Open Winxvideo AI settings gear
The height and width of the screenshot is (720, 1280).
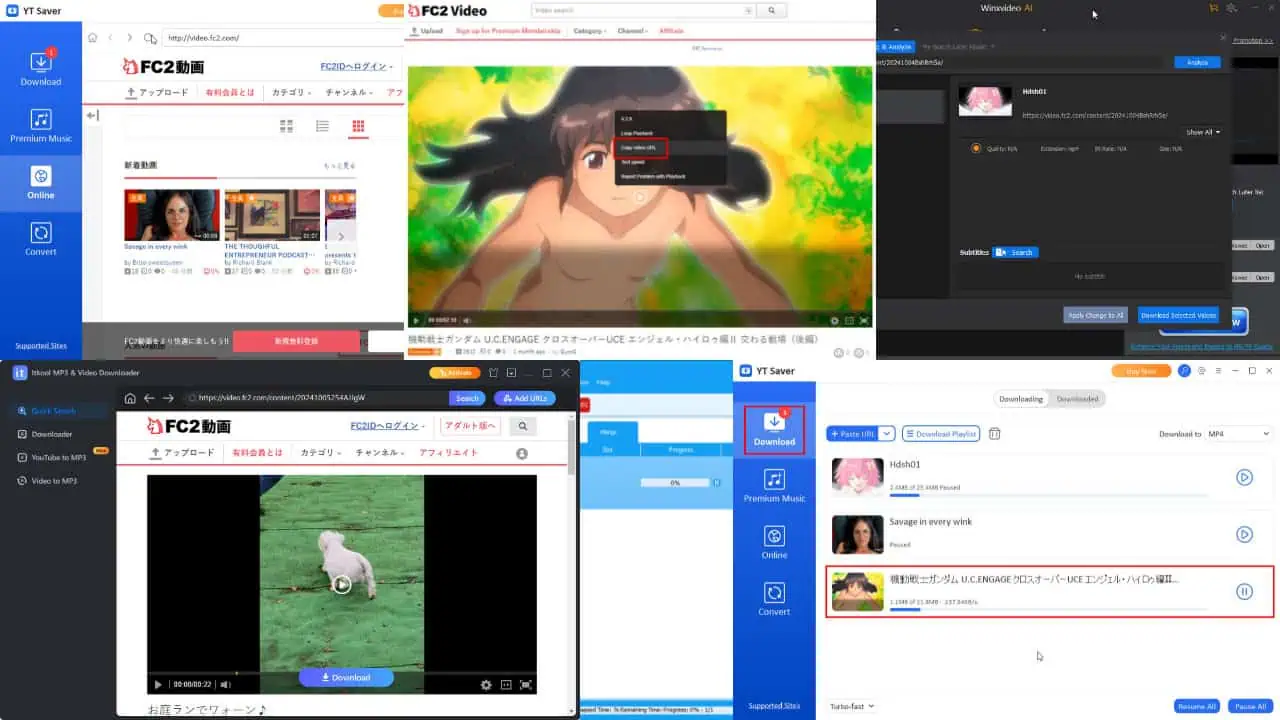(x=1231, y=8)
